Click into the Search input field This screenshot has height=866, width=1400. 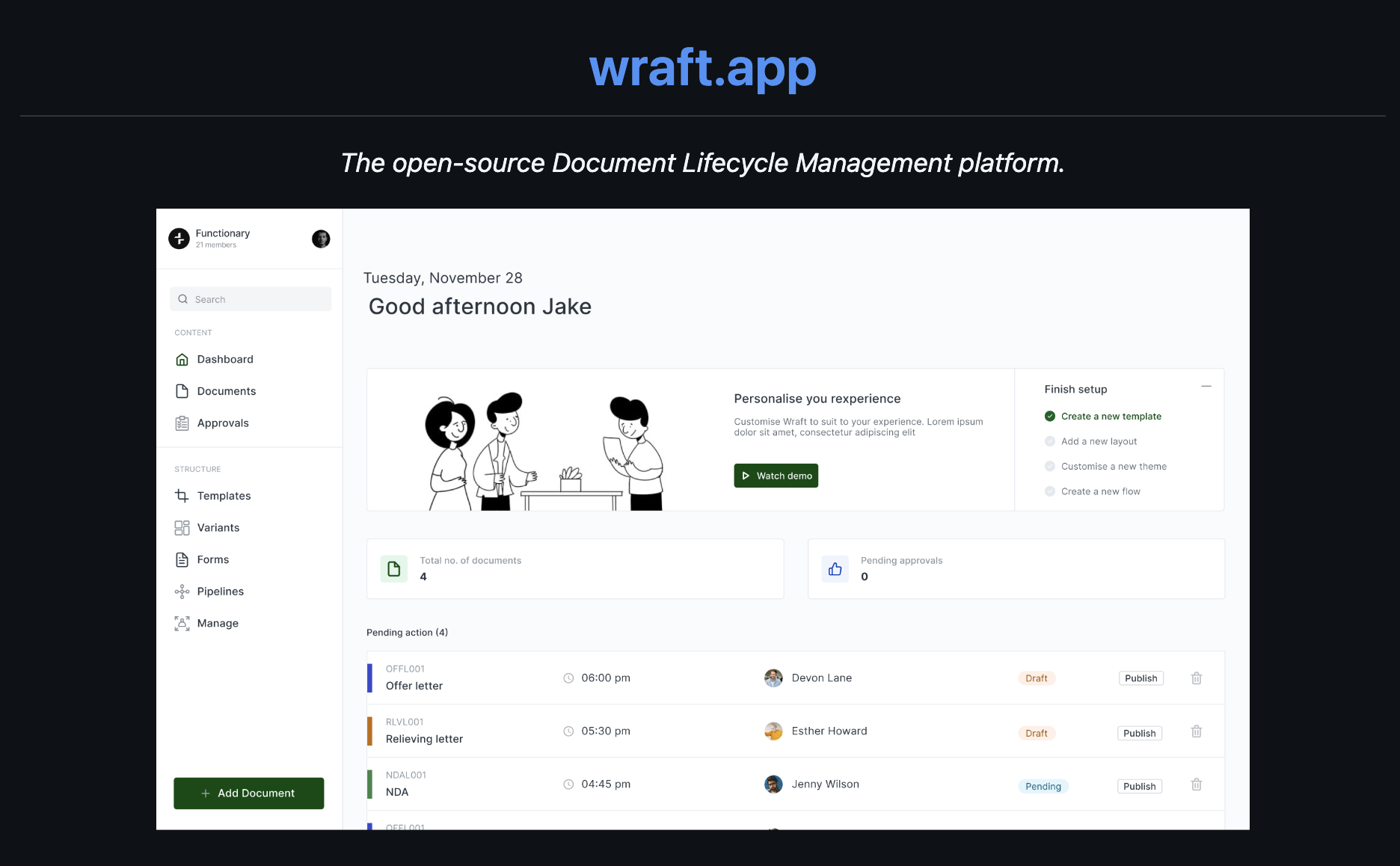(x=251, y=299)
